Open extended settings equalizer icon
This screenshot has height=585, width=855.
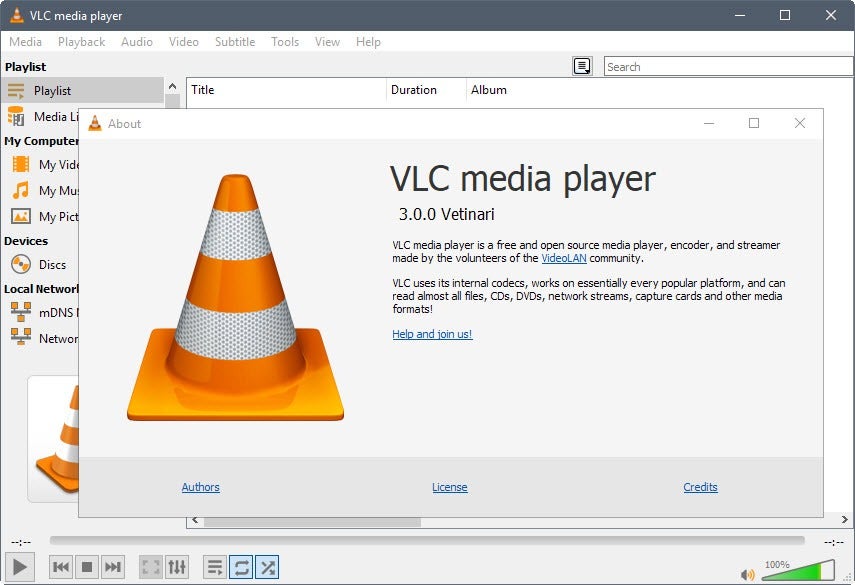(x=177, y=565)
